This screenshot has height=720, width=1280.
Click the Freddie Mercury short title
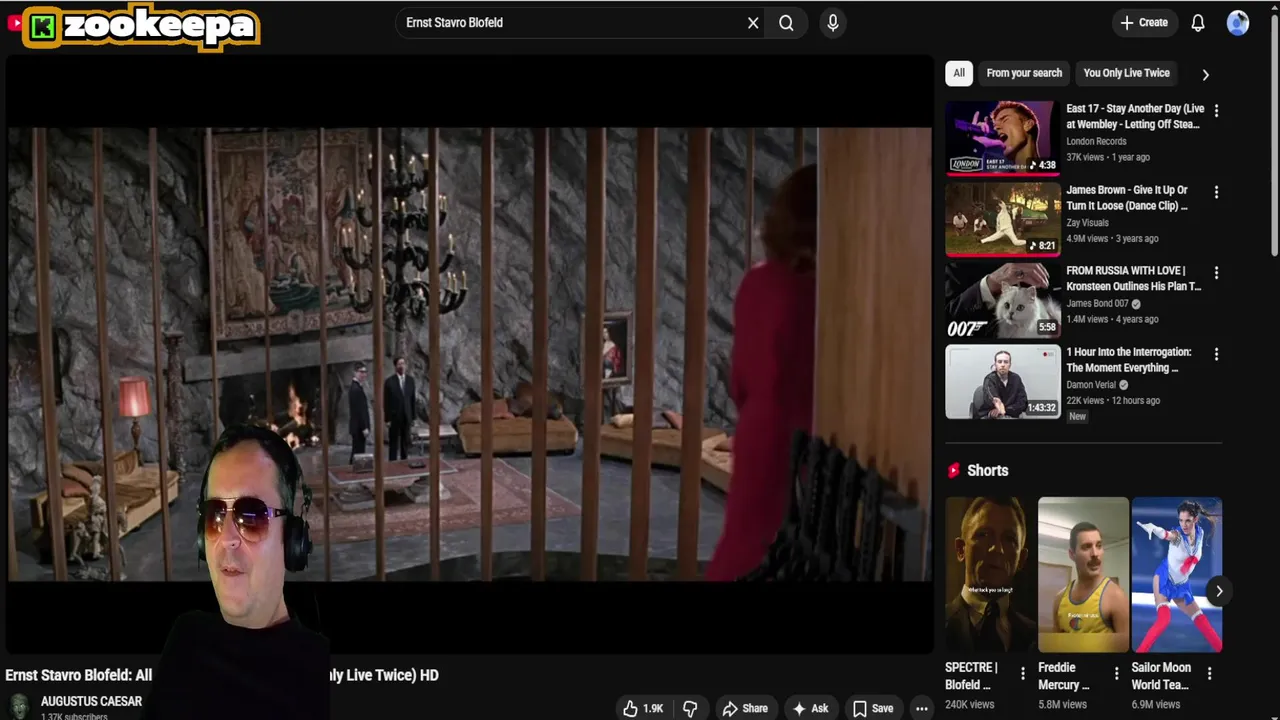(x=1063, y=676)
